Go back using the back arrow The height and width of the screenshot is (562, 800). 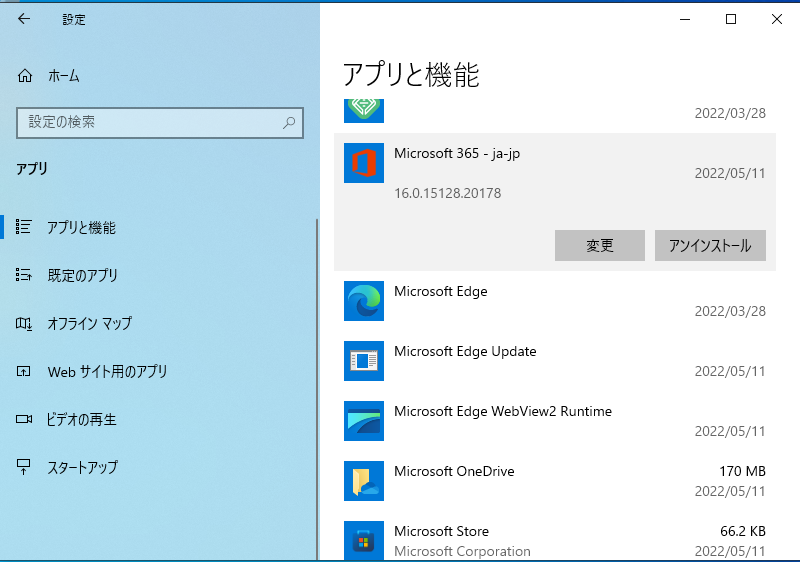(25, 19)
